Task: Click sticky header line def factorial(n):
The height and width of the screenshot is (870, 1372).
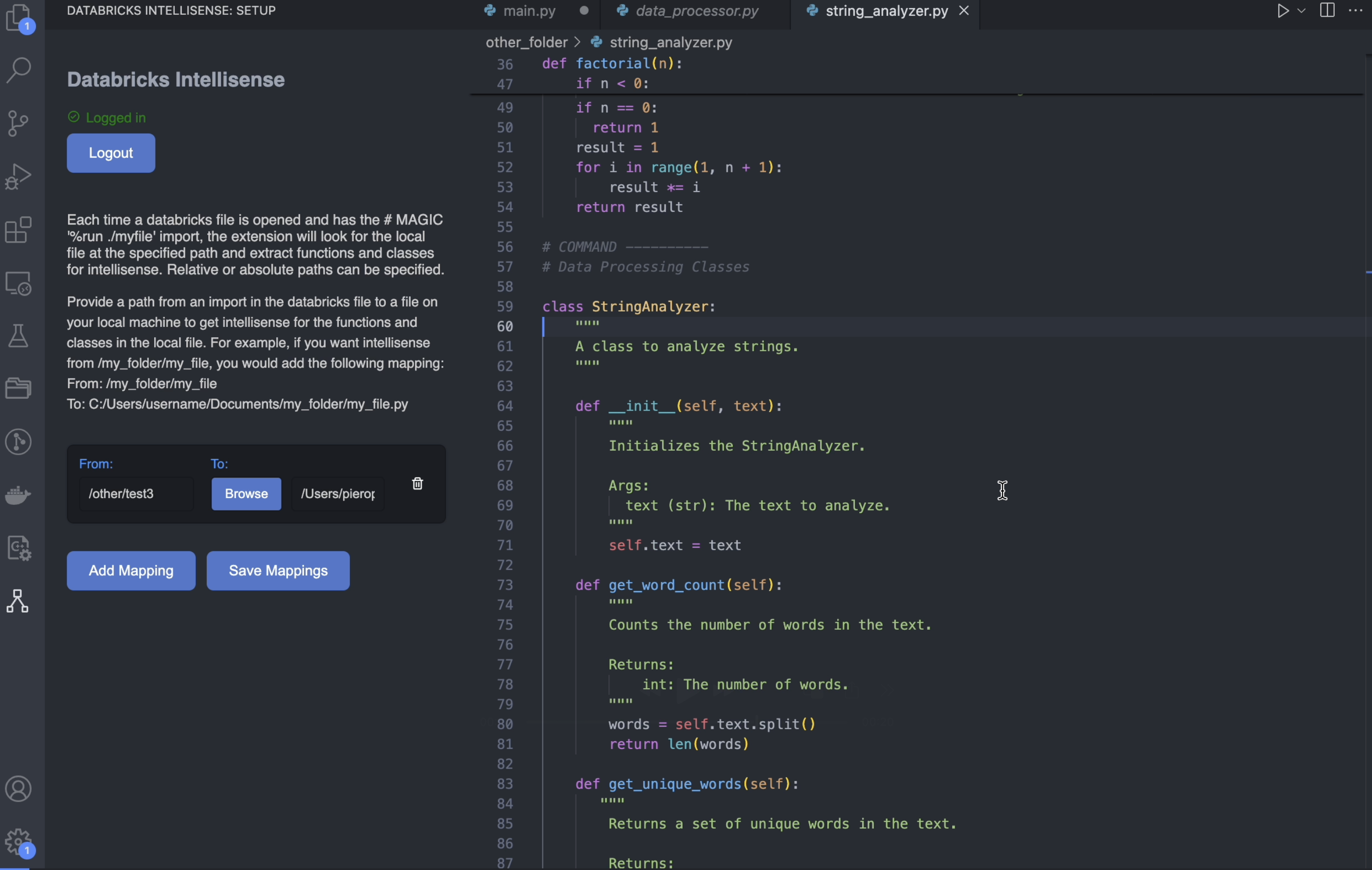Action: tap(612, 64)
